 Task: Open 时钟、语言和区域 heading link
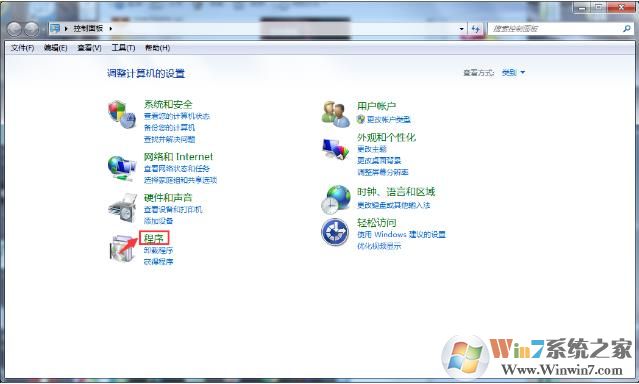tap(396, 192)
